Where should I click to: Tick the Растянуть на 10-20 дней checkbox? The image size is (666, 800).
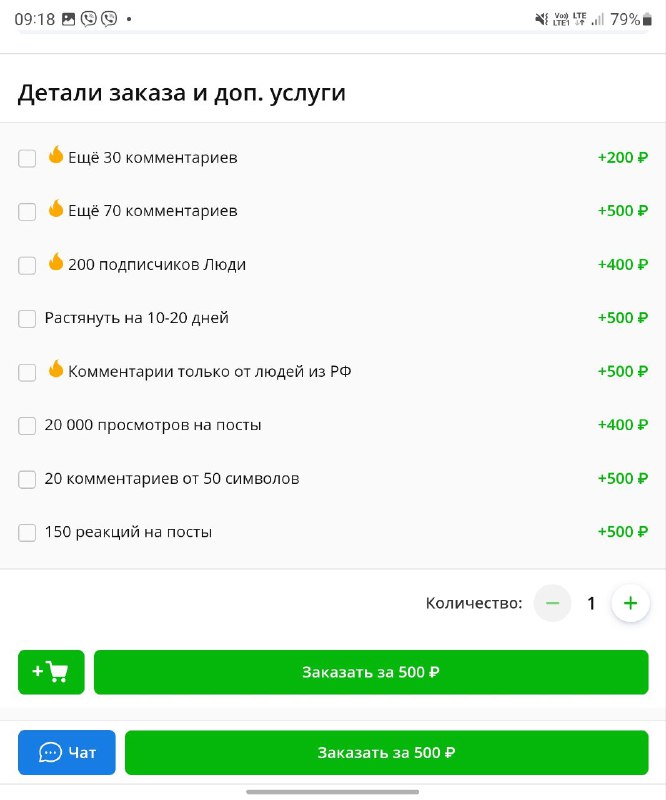click(x=27, y=319)
